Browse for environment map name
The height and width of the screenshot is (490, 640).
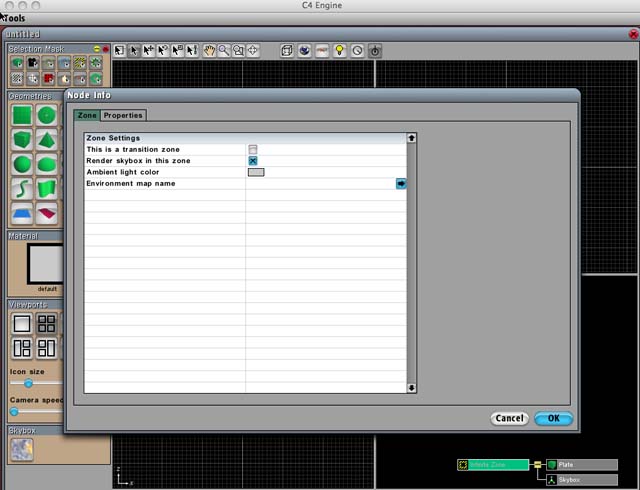(x=401, y=184)
